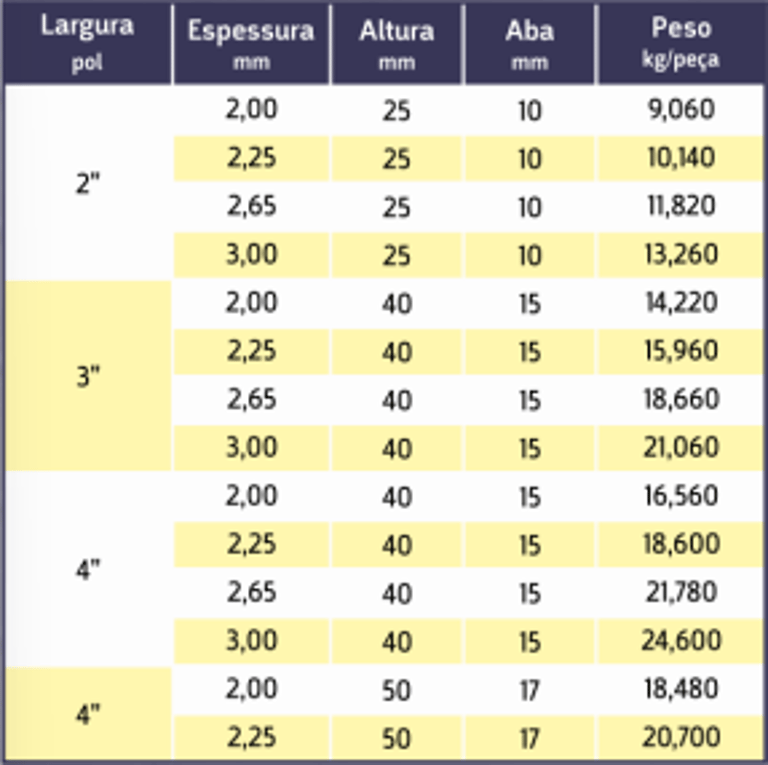This screenshot has height=765, width=768.
Task: Select the last row weight 20,700
Action: coord(680,738)
